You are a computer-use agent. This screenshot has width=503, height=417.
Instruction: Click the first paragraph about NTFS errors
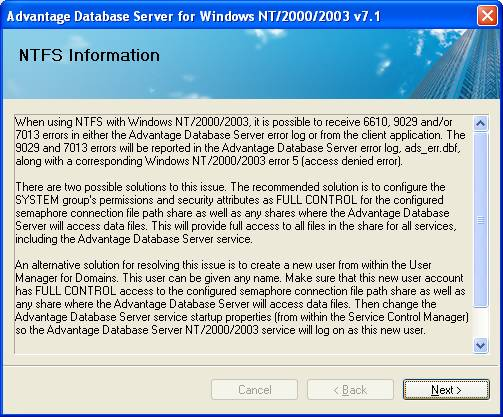pos(240,141)
